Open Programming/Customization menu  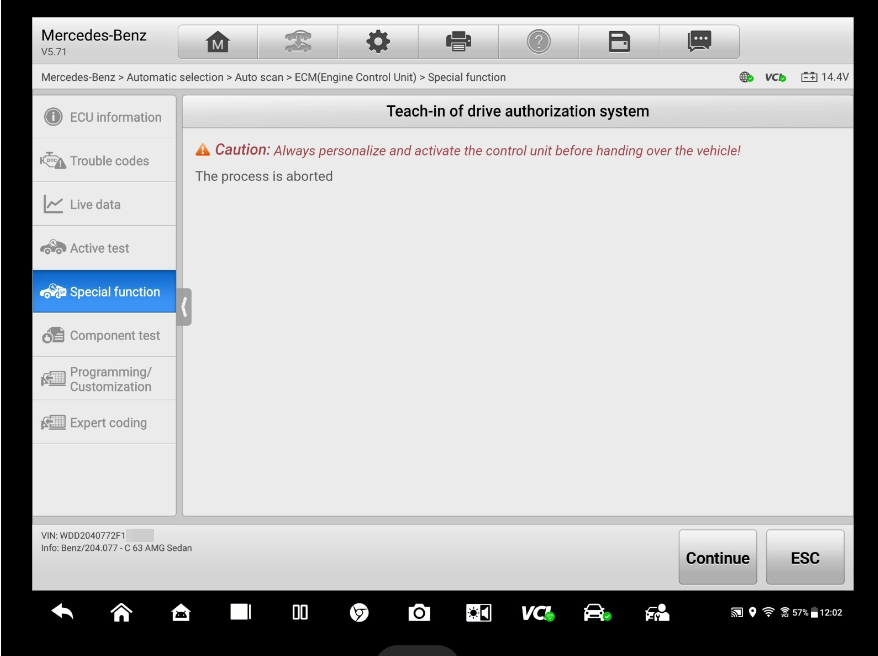click(x=104, y=379)
